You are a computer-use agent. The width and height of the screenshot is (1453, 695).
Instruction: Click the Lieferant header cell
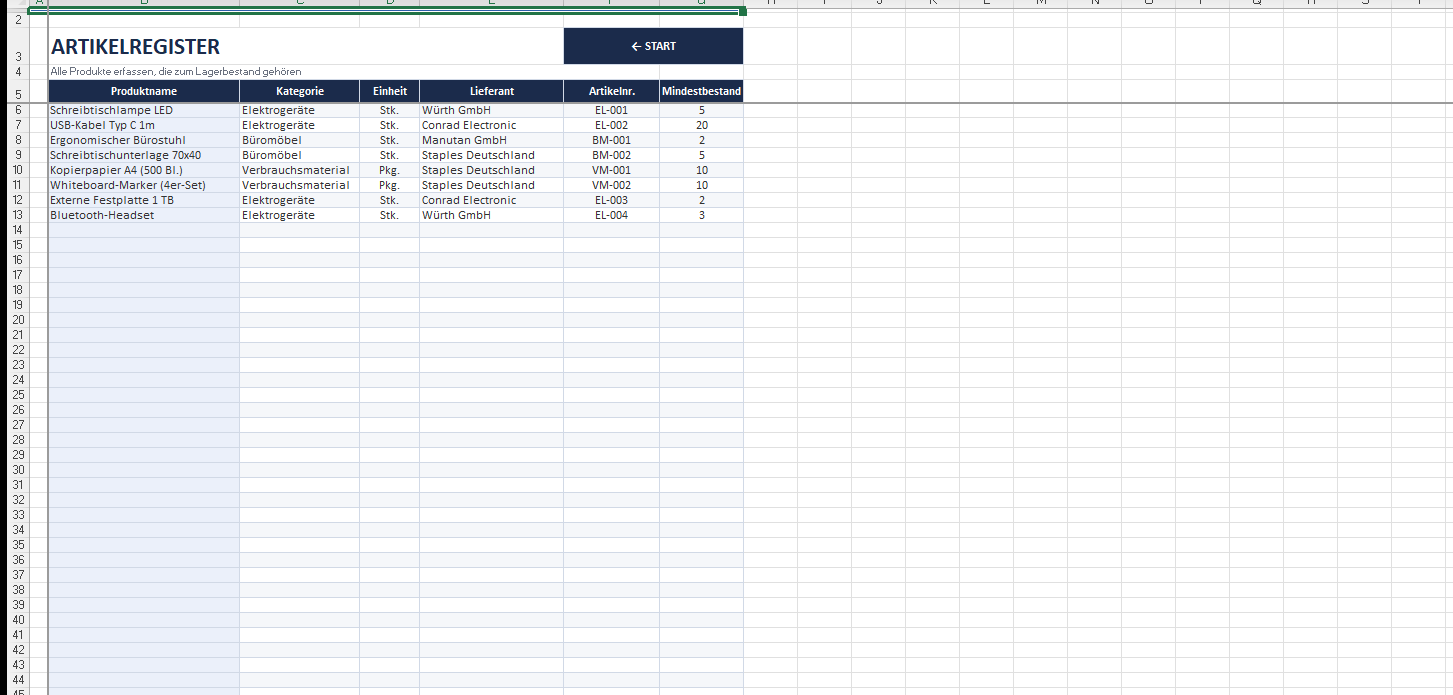click(x=491, y=91)
